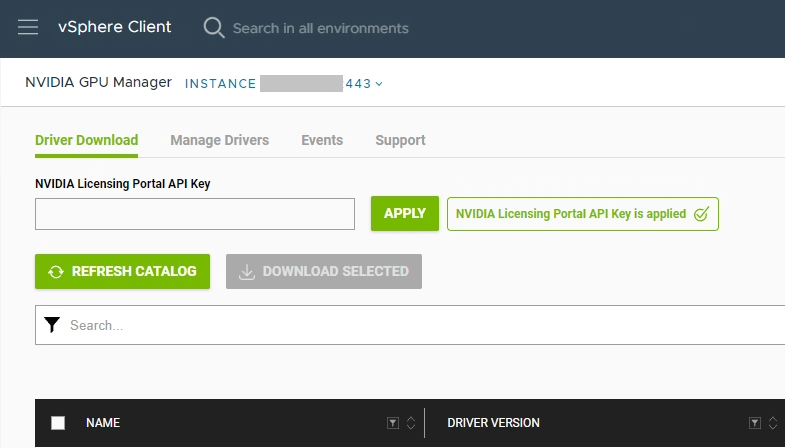Click the filter funnel icon in search bar
Image resolution: width=785 pixels, height=448 pixels.
click(x=52, y=325)
